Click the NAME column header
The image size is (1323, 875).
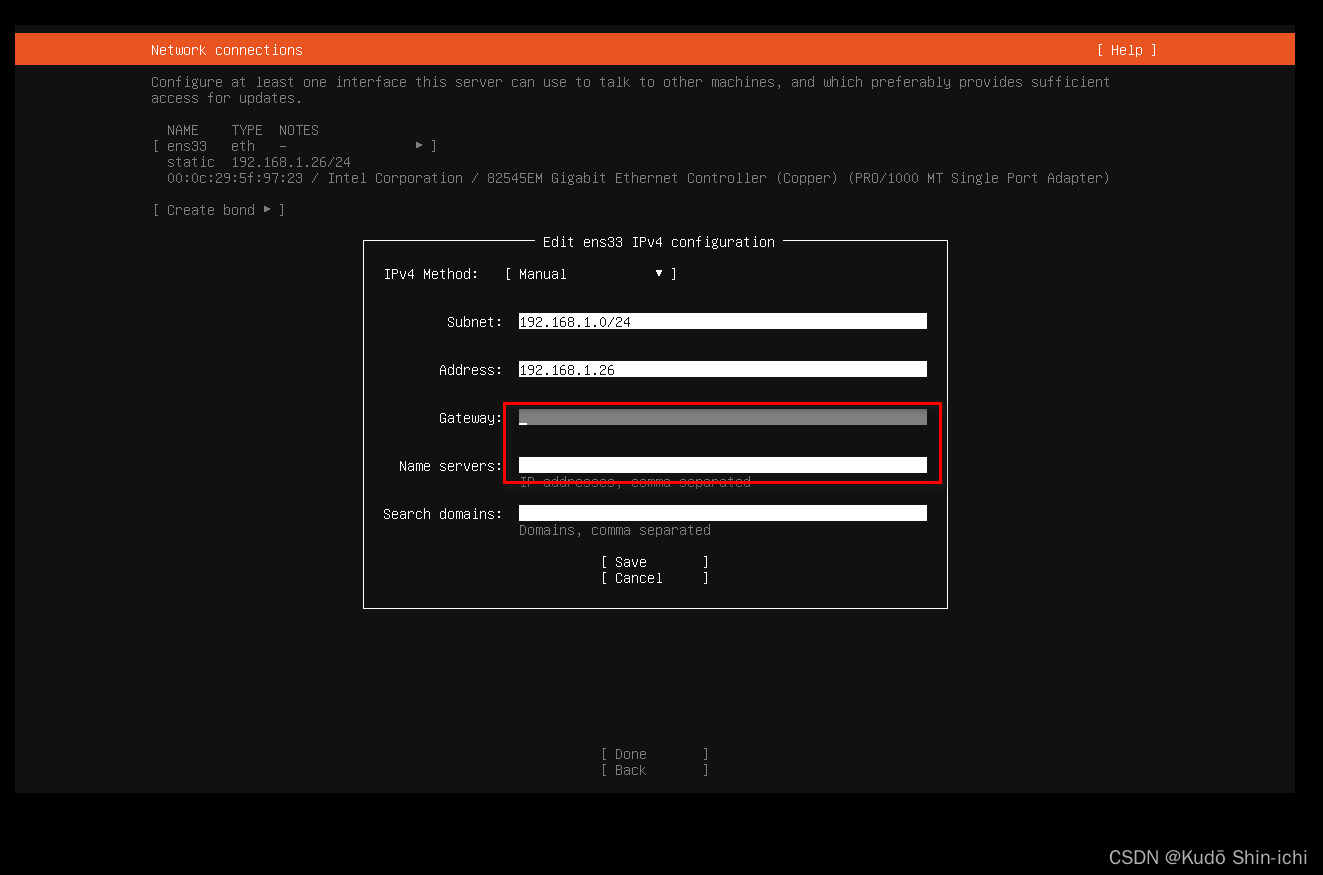click(x=183, y=130)
